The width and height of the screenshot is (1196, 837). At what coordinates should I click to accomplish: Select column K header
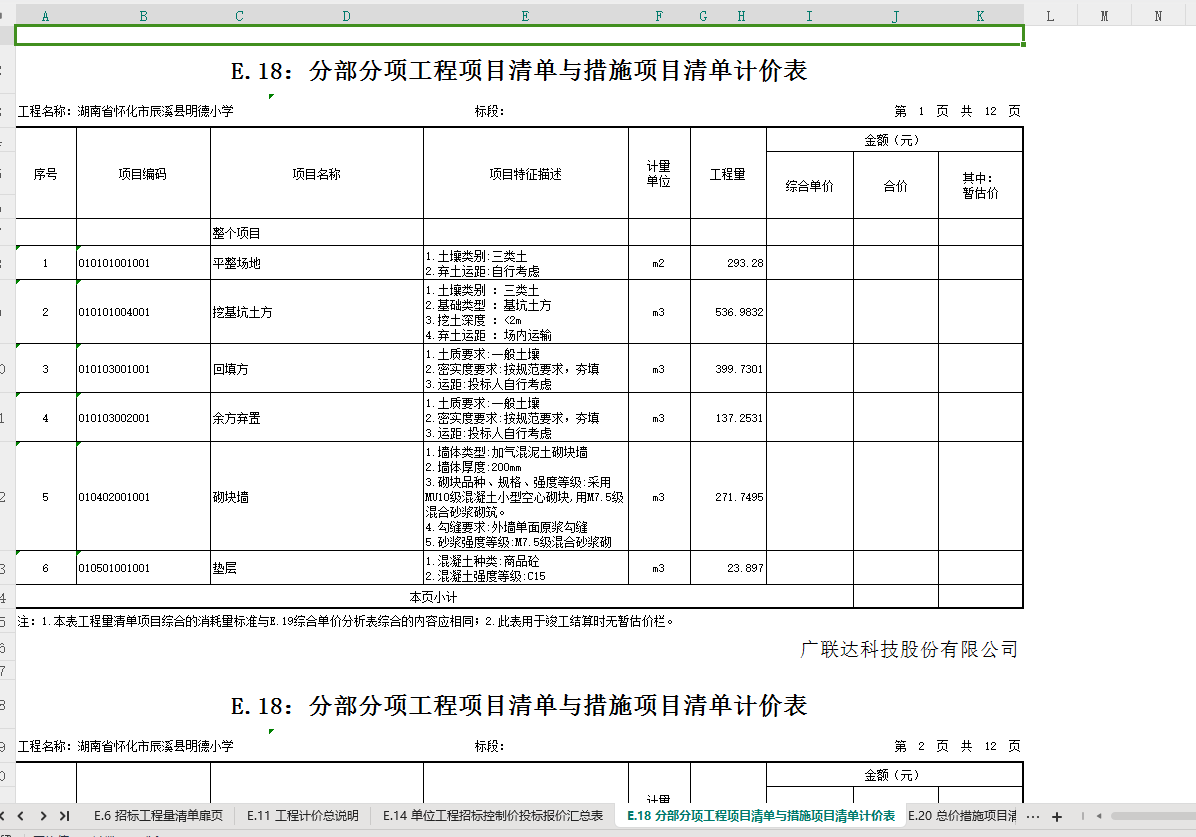(980, 16)
